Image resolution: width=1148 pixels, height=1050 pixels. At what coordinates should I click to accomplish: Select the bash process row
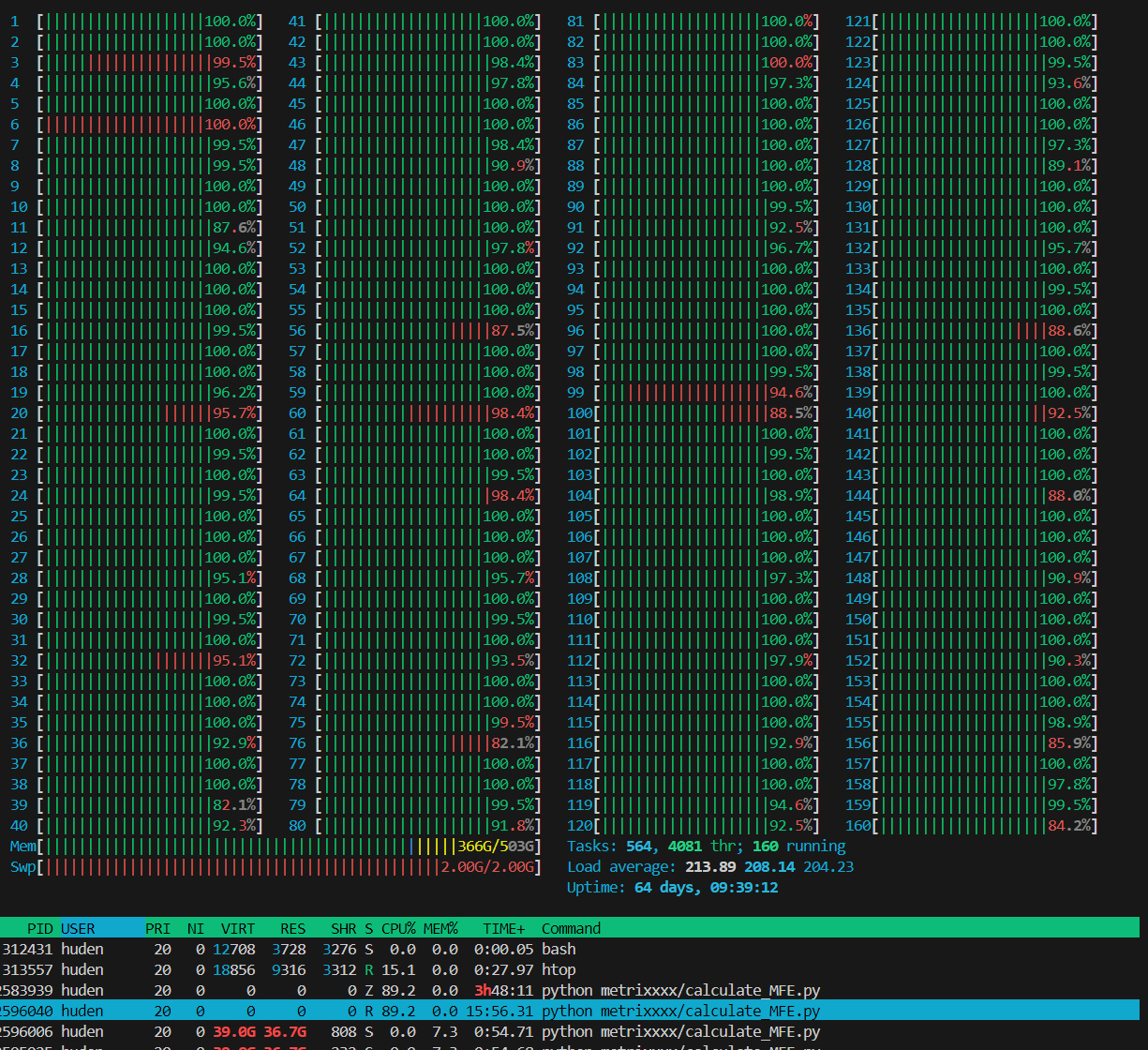[x=570, y=949]
